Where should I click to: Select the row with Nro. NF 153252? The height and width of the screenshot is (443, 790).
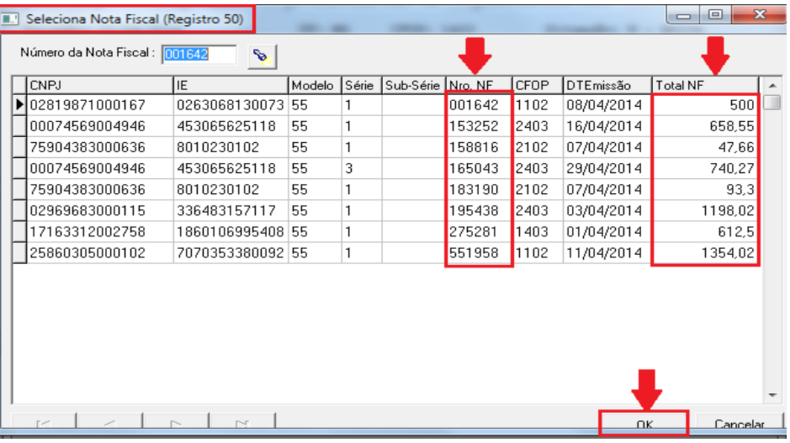[478, 125]
